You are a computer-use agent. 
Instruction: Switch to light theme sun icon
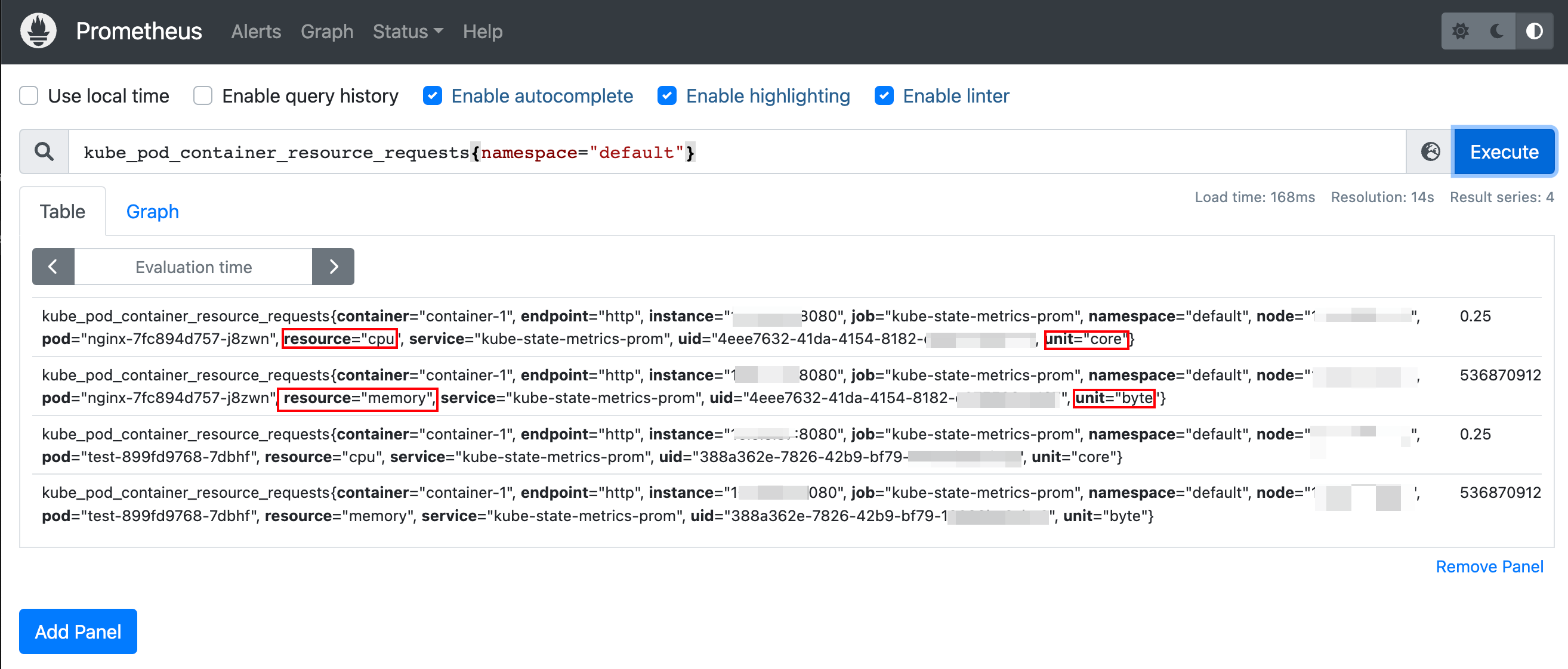[x=1460, y=31]
